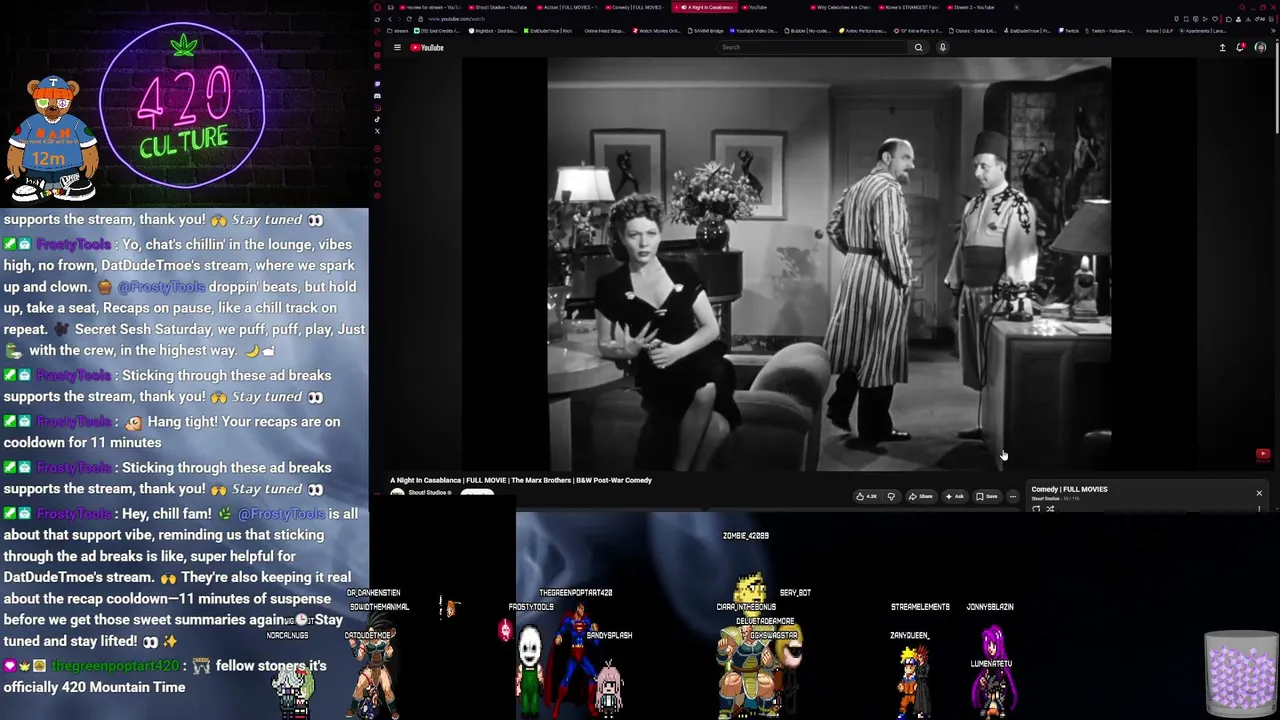1280x720 pixels.
Task: Shuffle the Comedy FULL MOVIES playlist
Action: coord(1050,509)
